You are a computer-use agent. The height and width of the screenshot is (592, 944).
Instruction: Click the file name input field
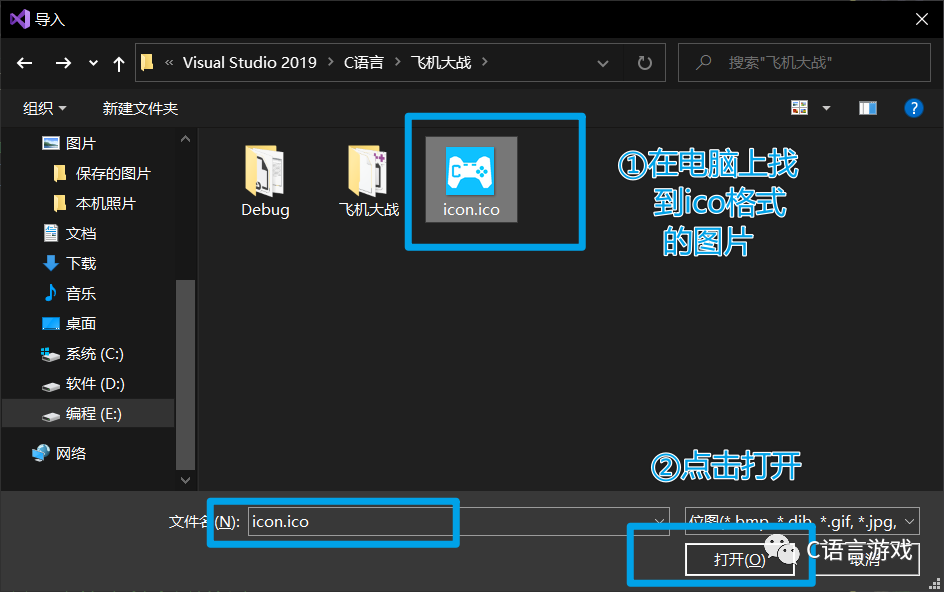pyautogui.click(x=458, y=522)
